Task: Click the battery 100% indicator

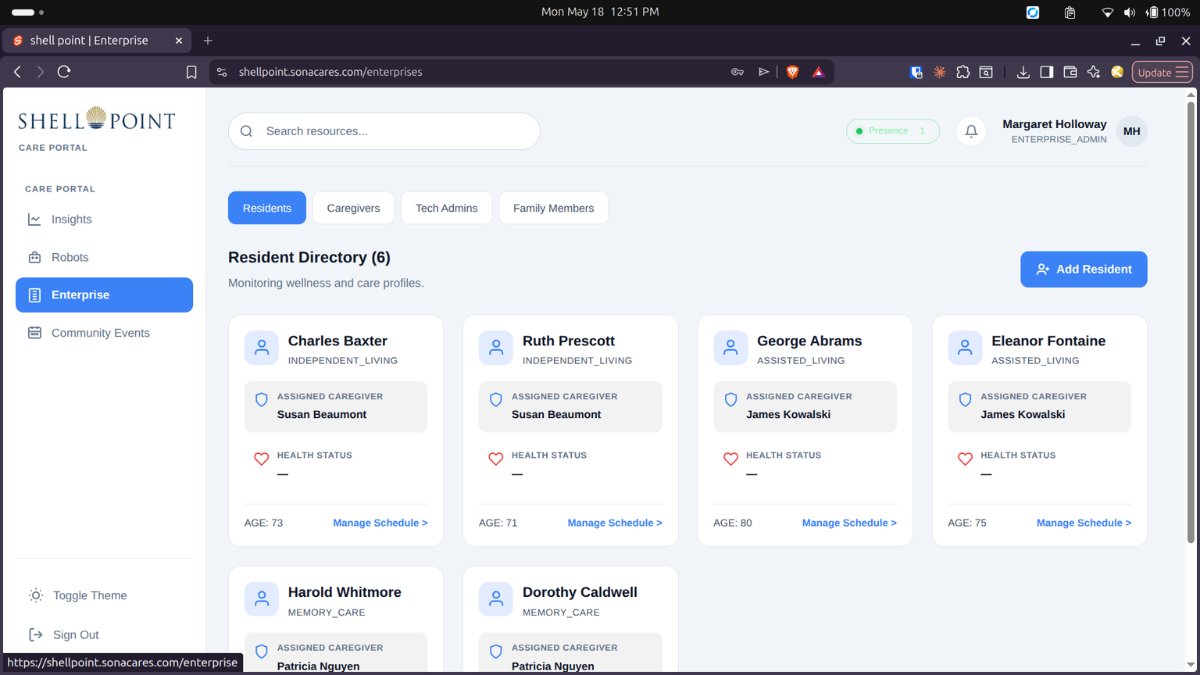Action: click(x=1168, y=12)
